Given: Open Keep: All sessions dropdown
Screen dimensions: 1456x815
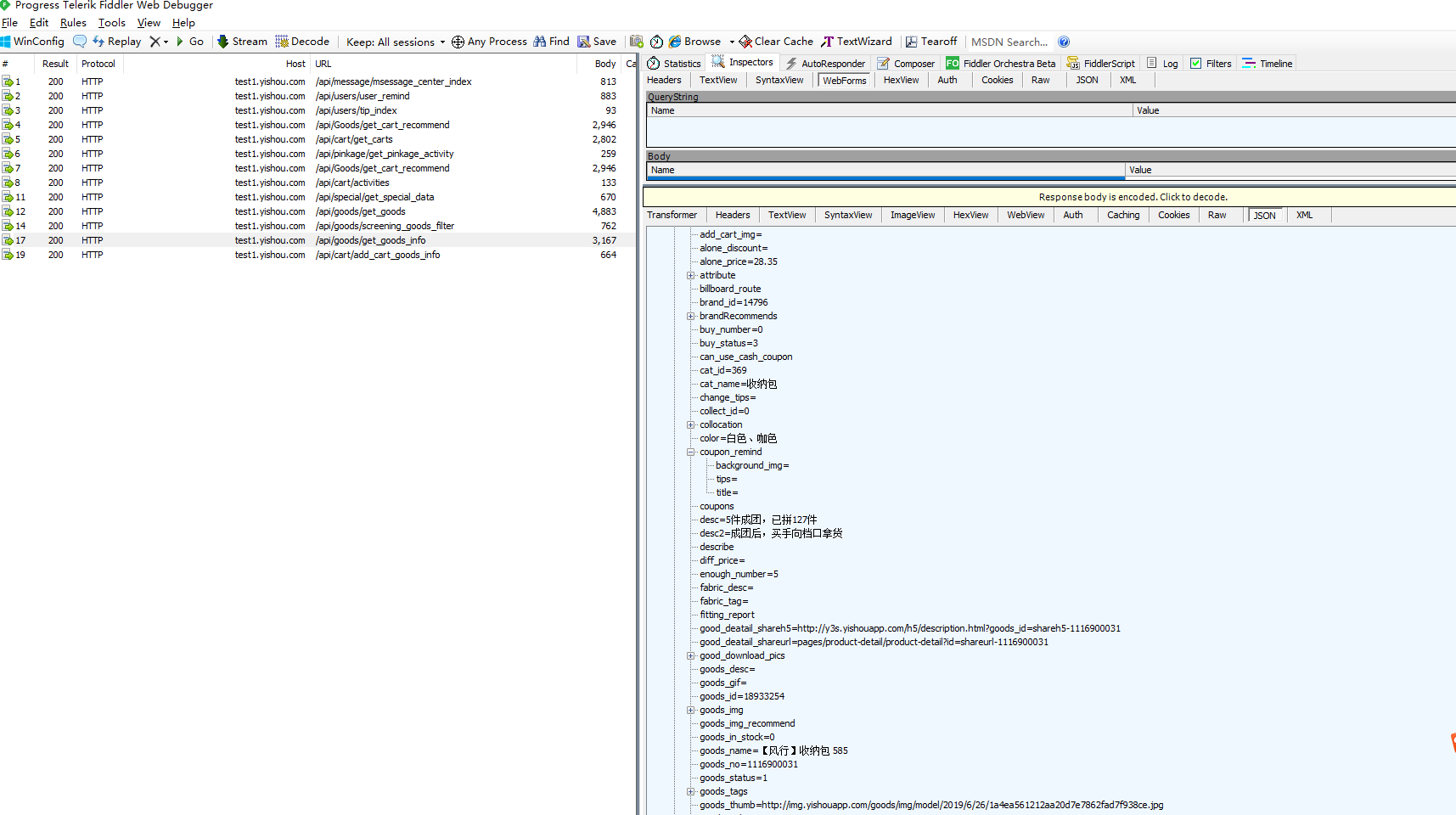Looking at the screenshot, I should pyautogui.click(x=396, y=42).
